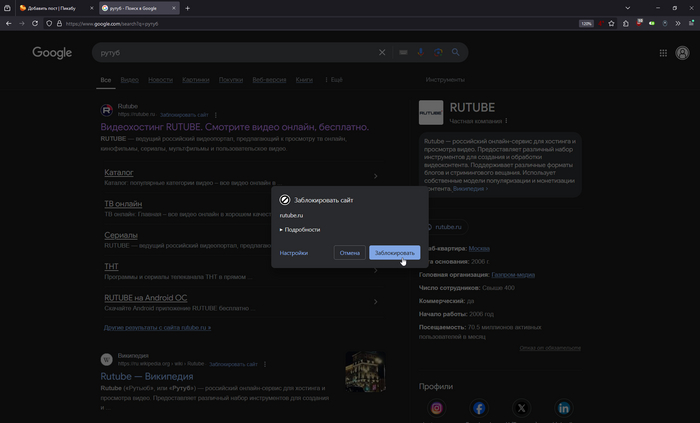Viewport: 700px width, 423px height.
Task: Open the red number extension icon
Action: 601,23
